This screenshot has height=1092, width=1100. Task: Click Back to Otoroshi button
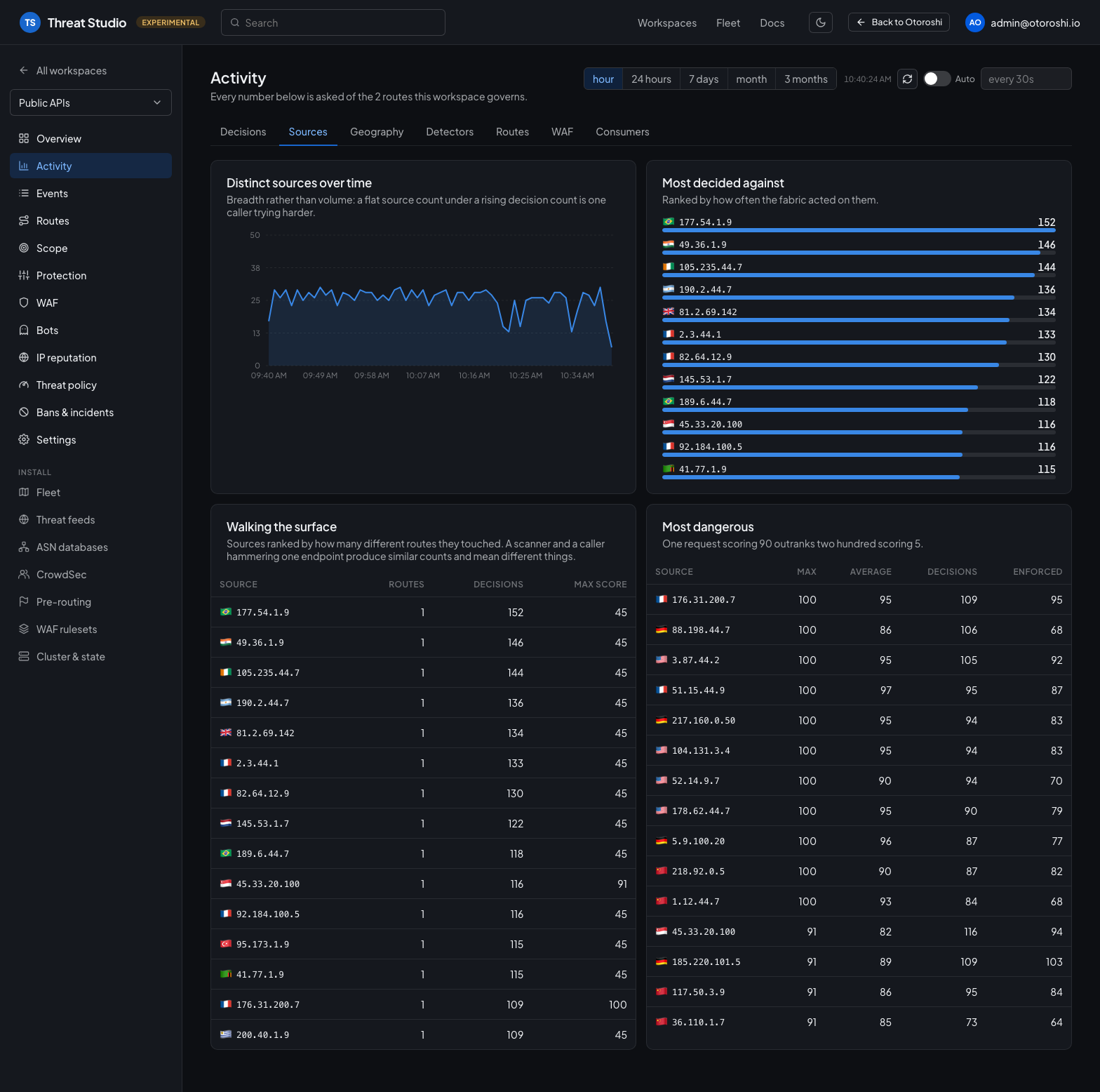899,22
